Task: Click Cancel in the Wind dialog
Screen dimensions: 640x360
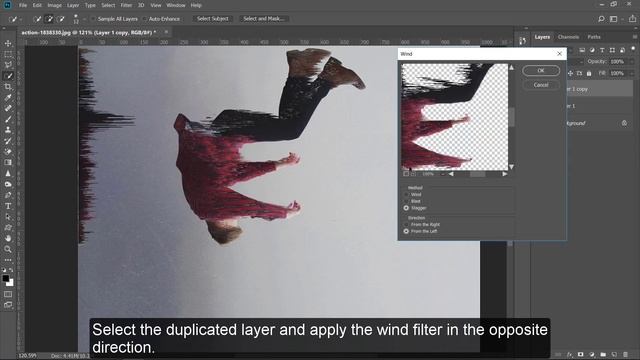Action: [x=541, y=85]
